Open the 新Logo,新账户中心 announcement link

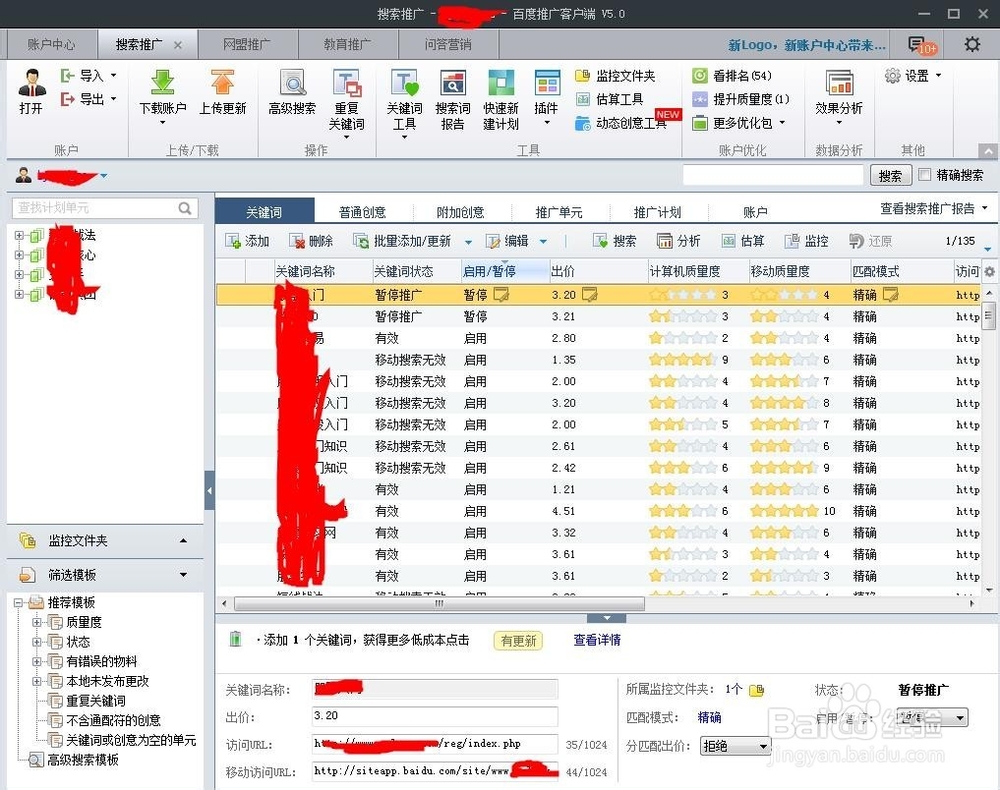coord(807,45)
